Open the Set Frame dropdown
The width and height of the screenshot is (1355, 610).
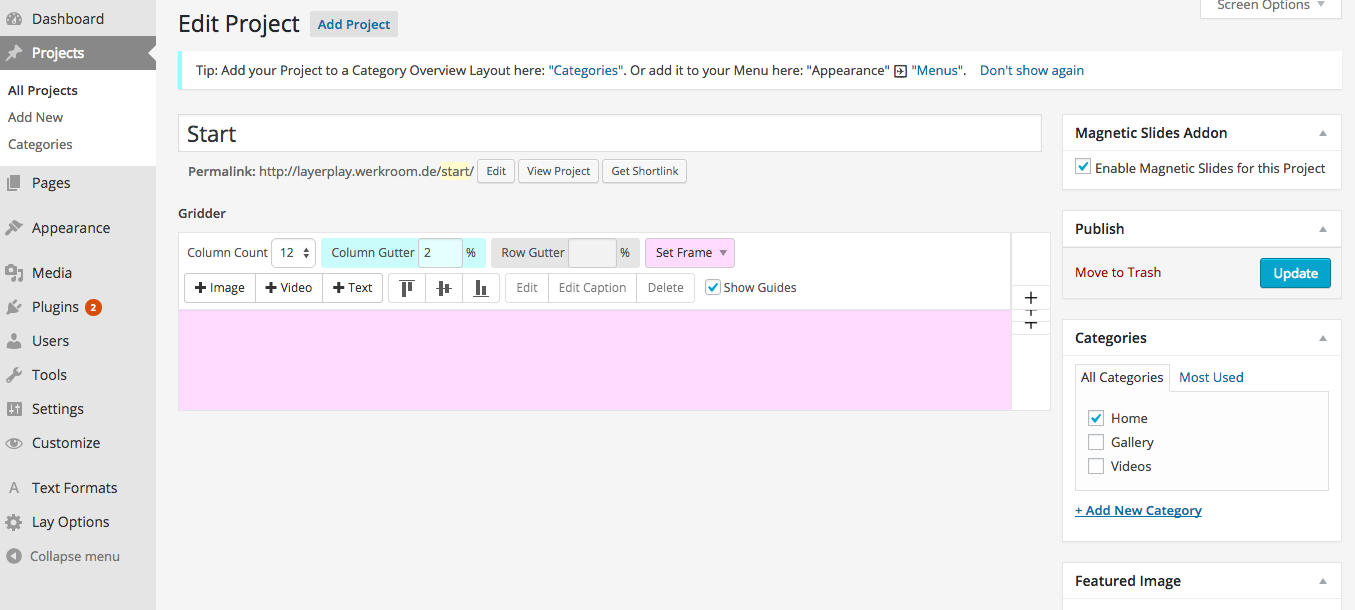pos(690,253)
